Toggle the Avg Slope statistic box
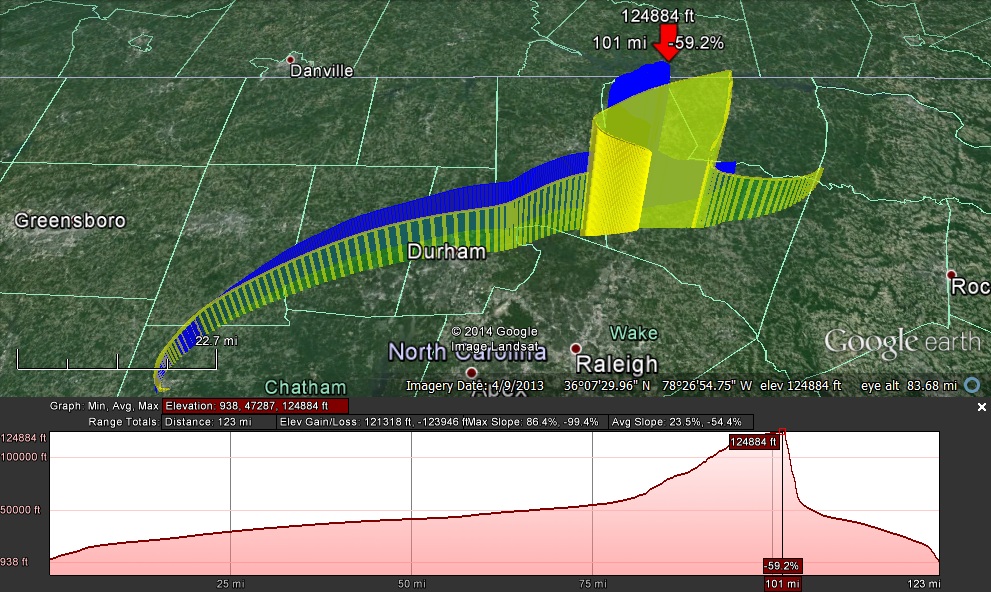Viewport: 991px width, 592px height. tap(681, 422)
